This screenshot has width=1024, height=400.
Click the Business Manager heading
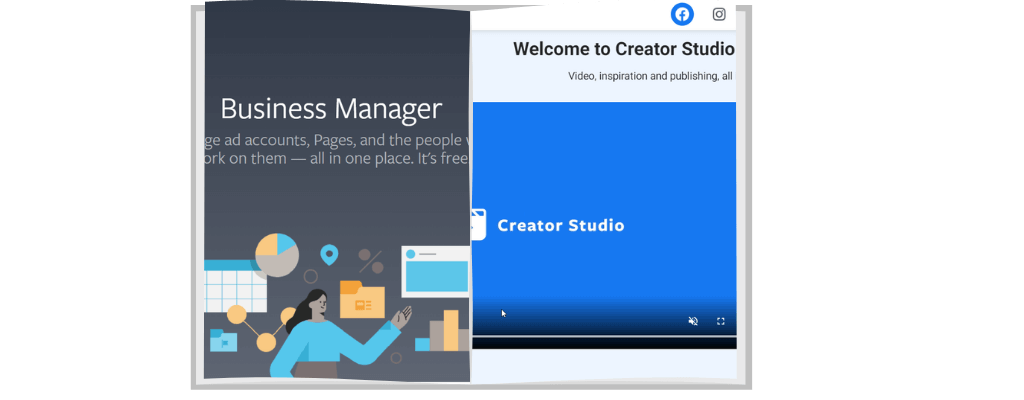[331, 108]
